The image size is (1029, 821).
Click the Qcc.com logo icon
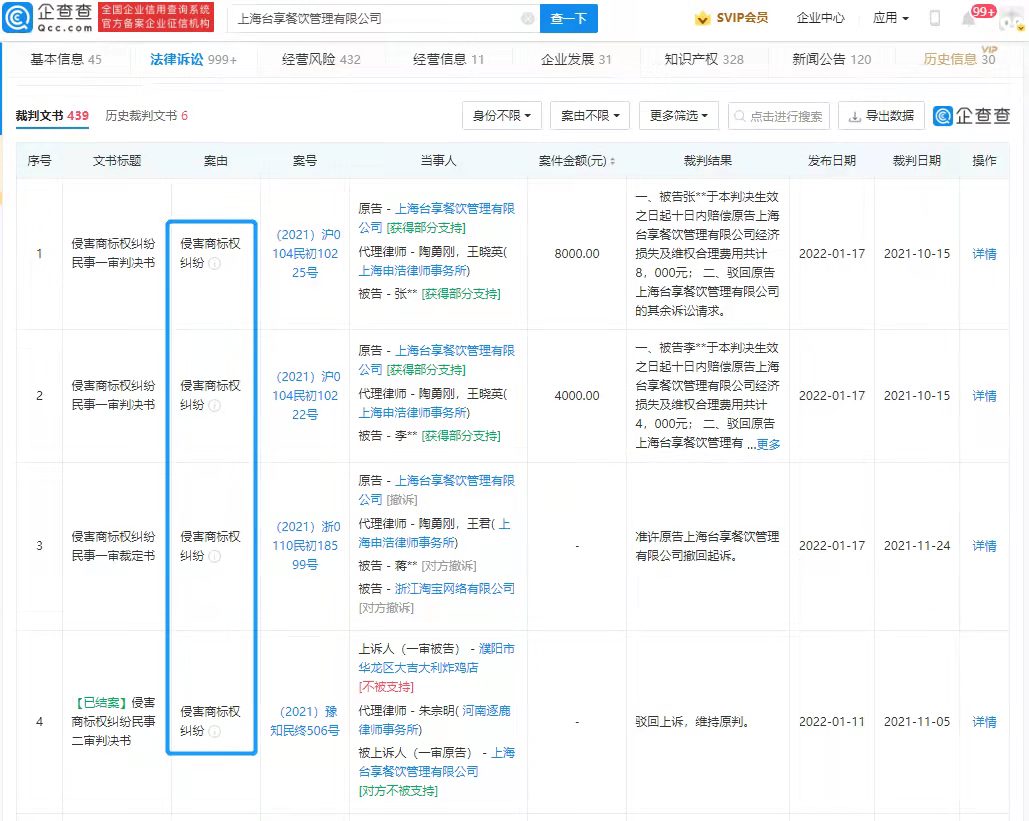click(18, 18)
